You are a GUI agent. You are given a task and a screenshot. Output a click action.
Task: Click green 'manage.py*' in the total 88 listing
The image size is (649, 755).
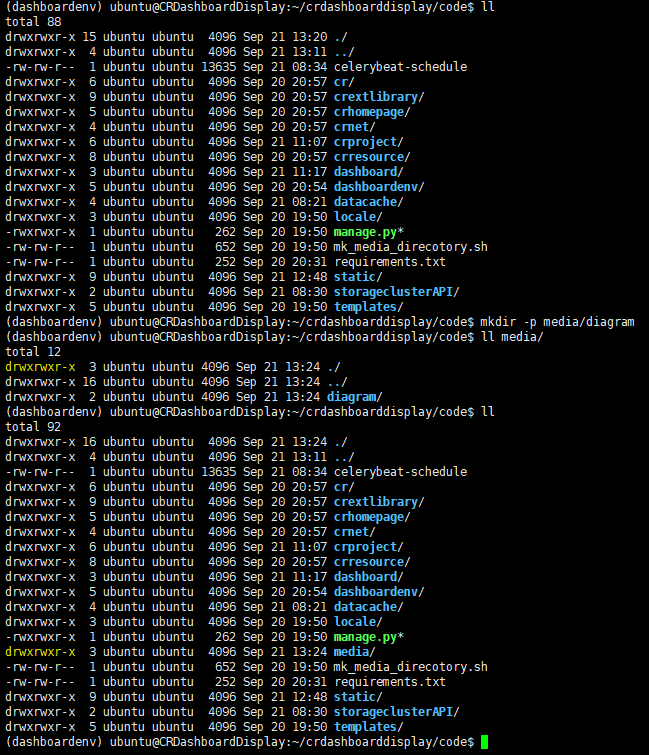tap(368, 232)
